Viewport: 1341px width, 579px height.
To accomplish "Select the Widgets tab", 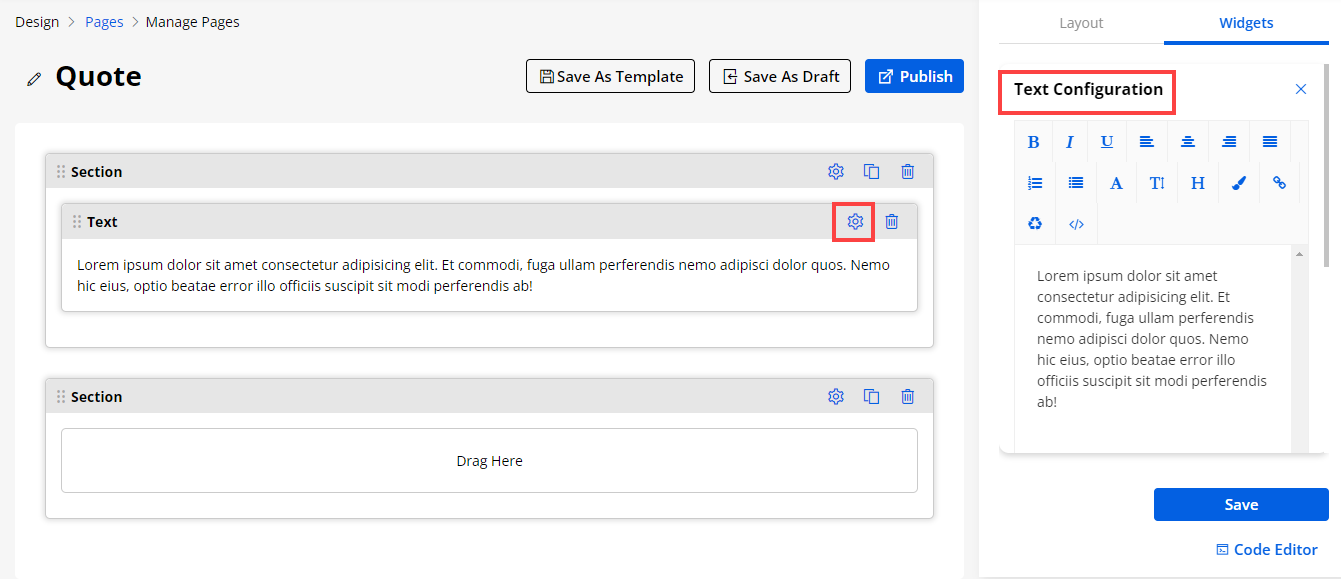I will [1246, 23].
